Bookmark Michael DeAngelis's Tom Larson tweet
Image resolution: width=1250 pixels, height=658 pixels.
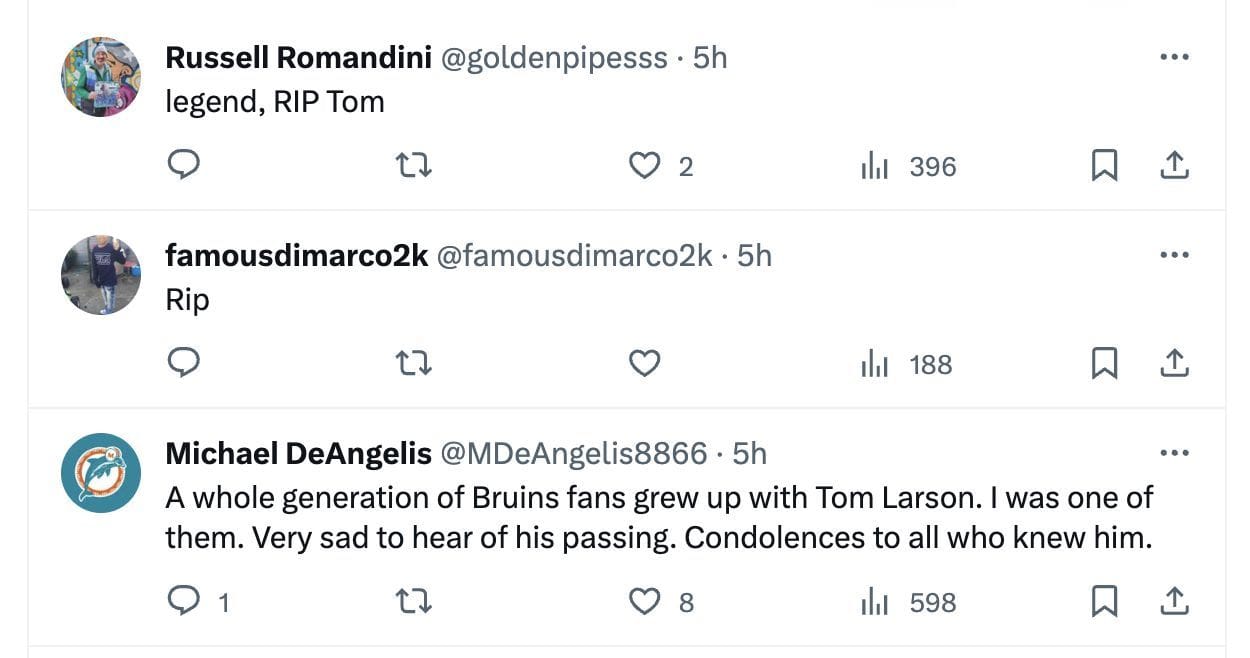point(1104,601)
